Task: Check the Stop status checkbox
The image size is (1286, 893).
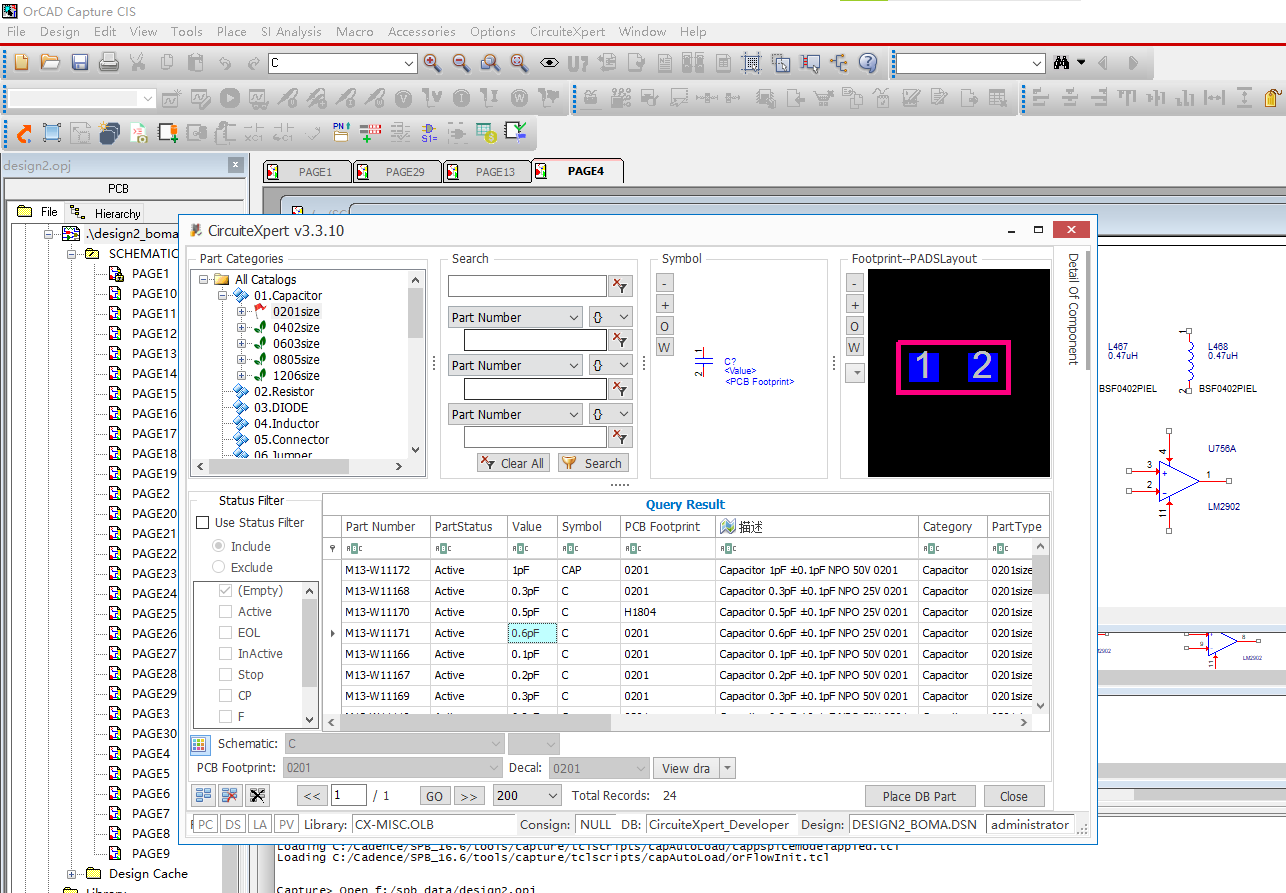Action: tap(225, 675)
